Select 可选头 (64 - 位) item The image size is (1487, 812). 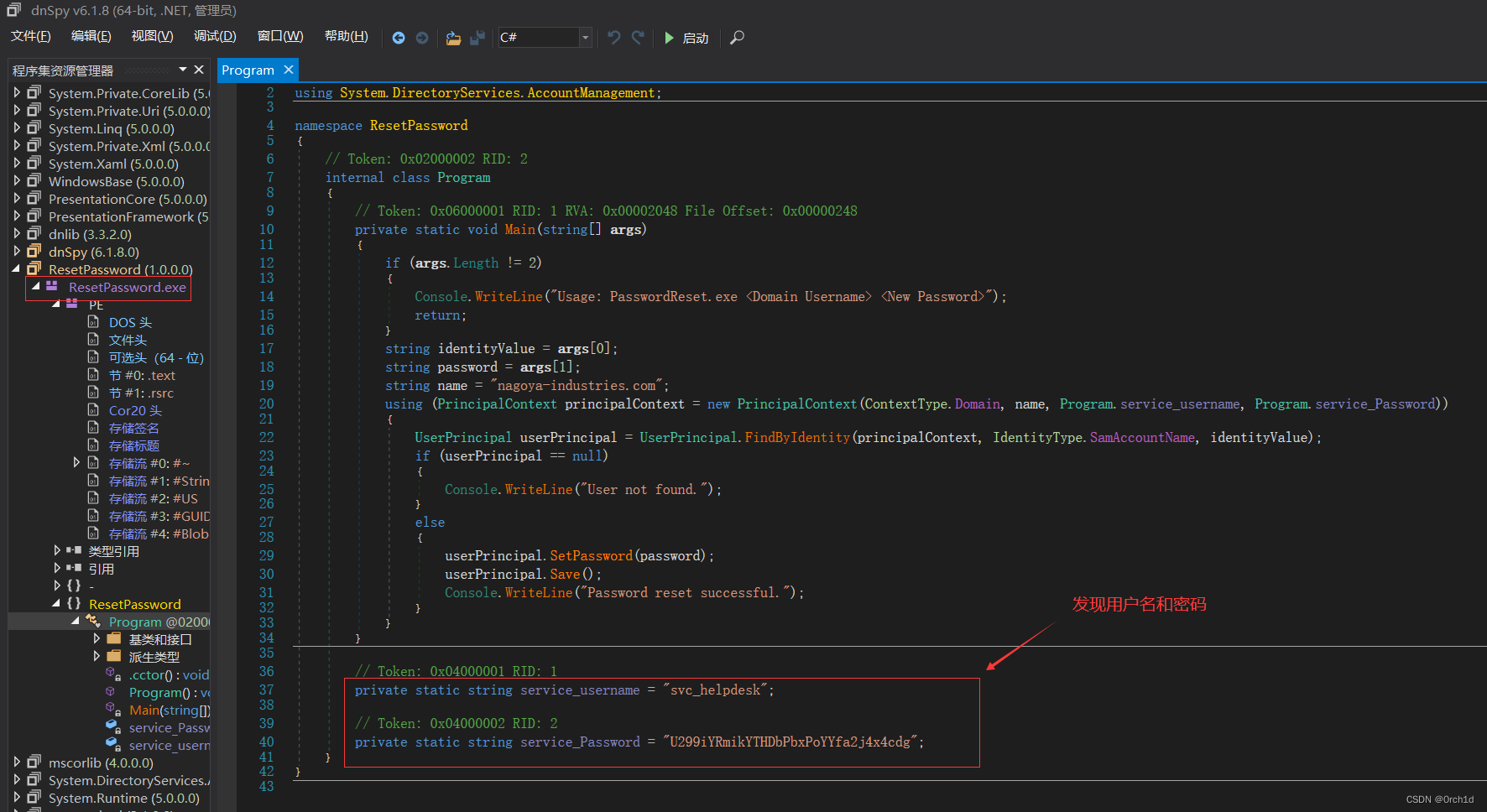coord(156,357)
